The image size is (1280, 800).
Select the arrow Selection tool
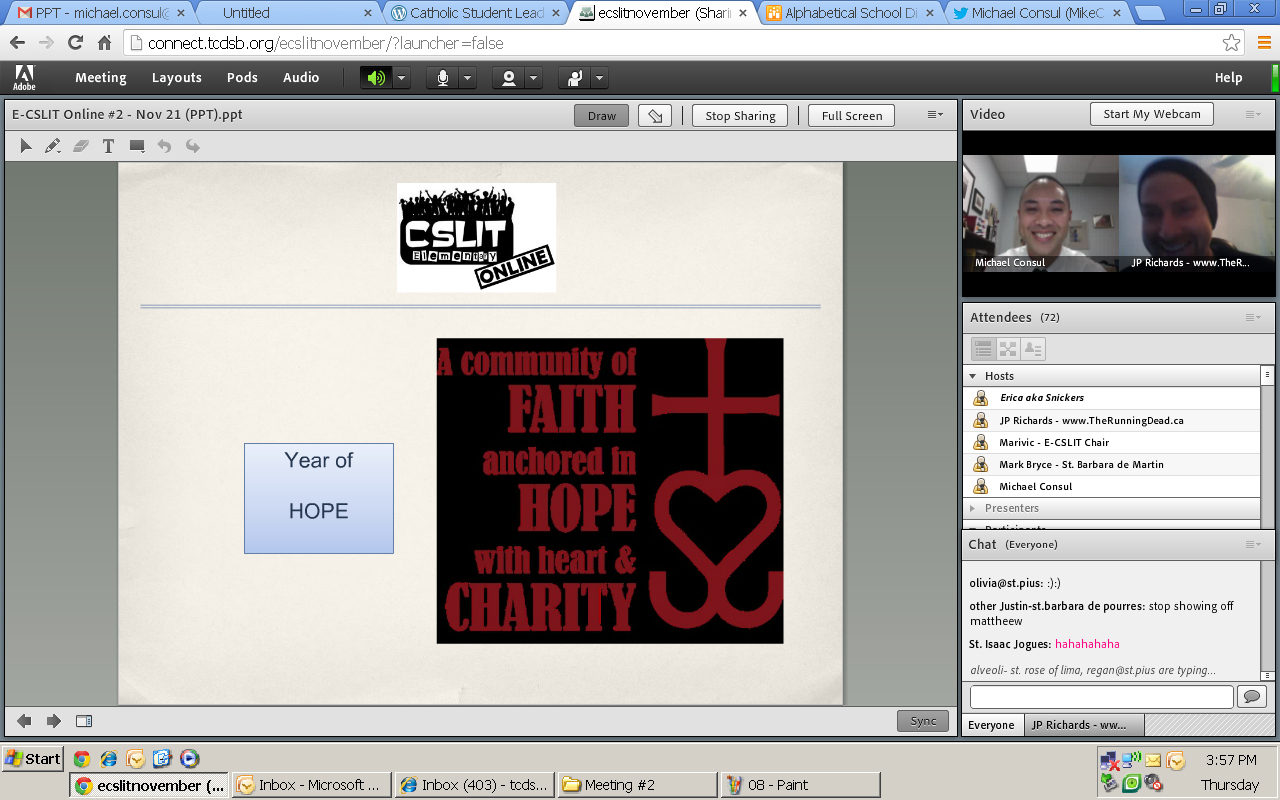click(26, 146)
